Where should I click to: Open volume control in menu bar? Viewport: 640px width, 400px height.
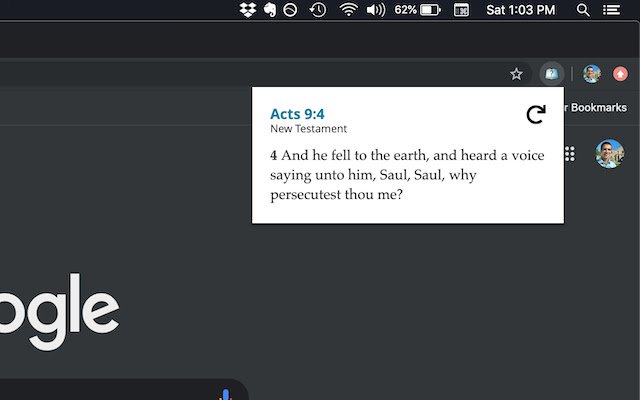tap(376, 10)
